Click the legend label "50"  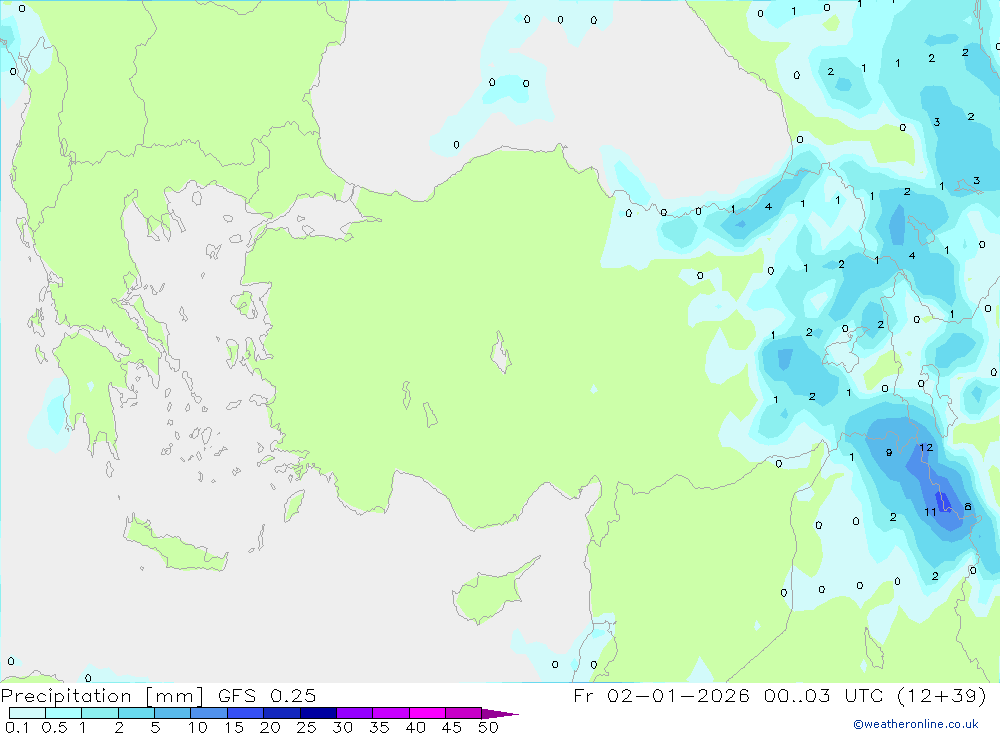click(x=488, y=727)
